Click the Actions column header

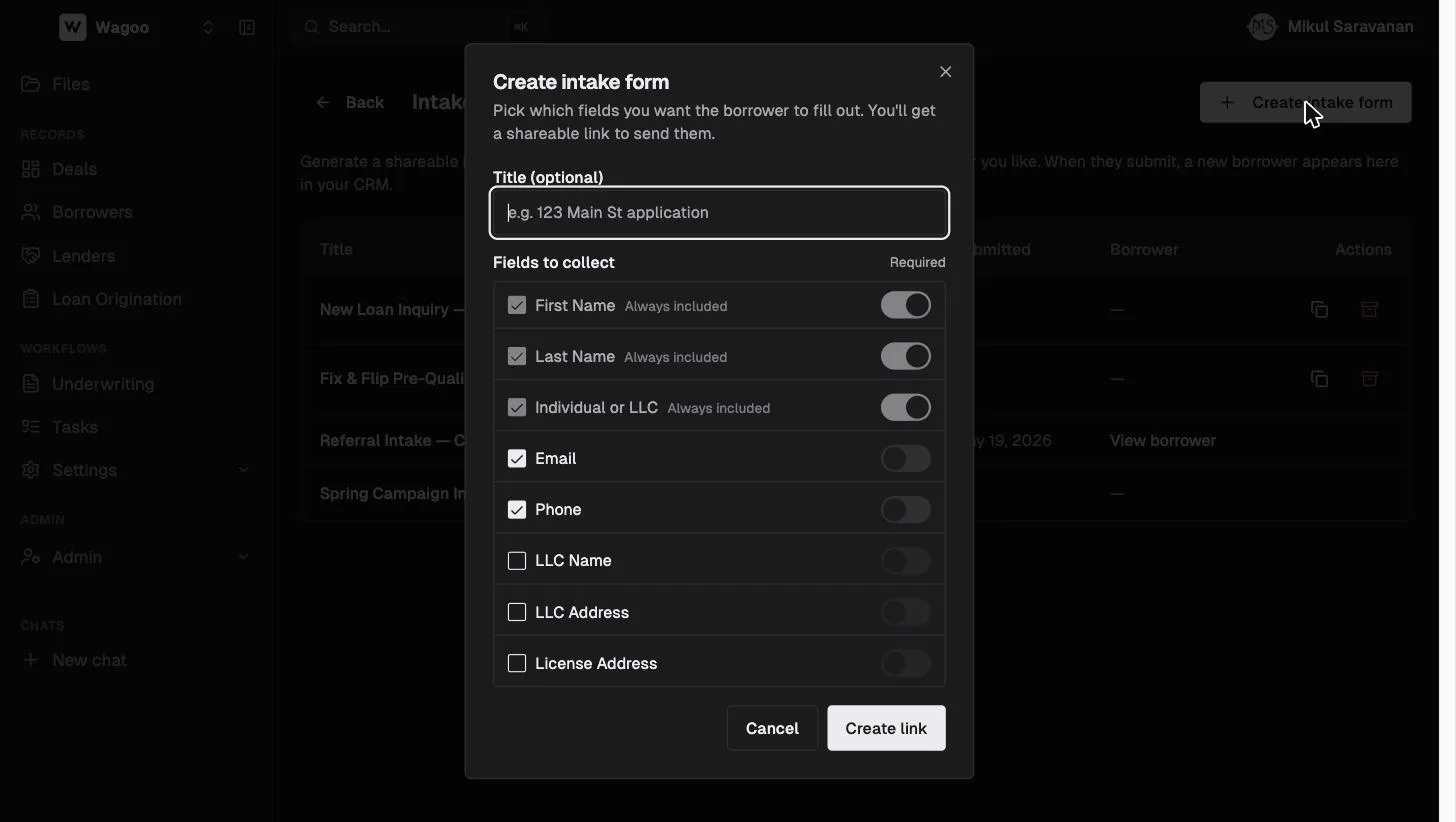(1363, 249)
